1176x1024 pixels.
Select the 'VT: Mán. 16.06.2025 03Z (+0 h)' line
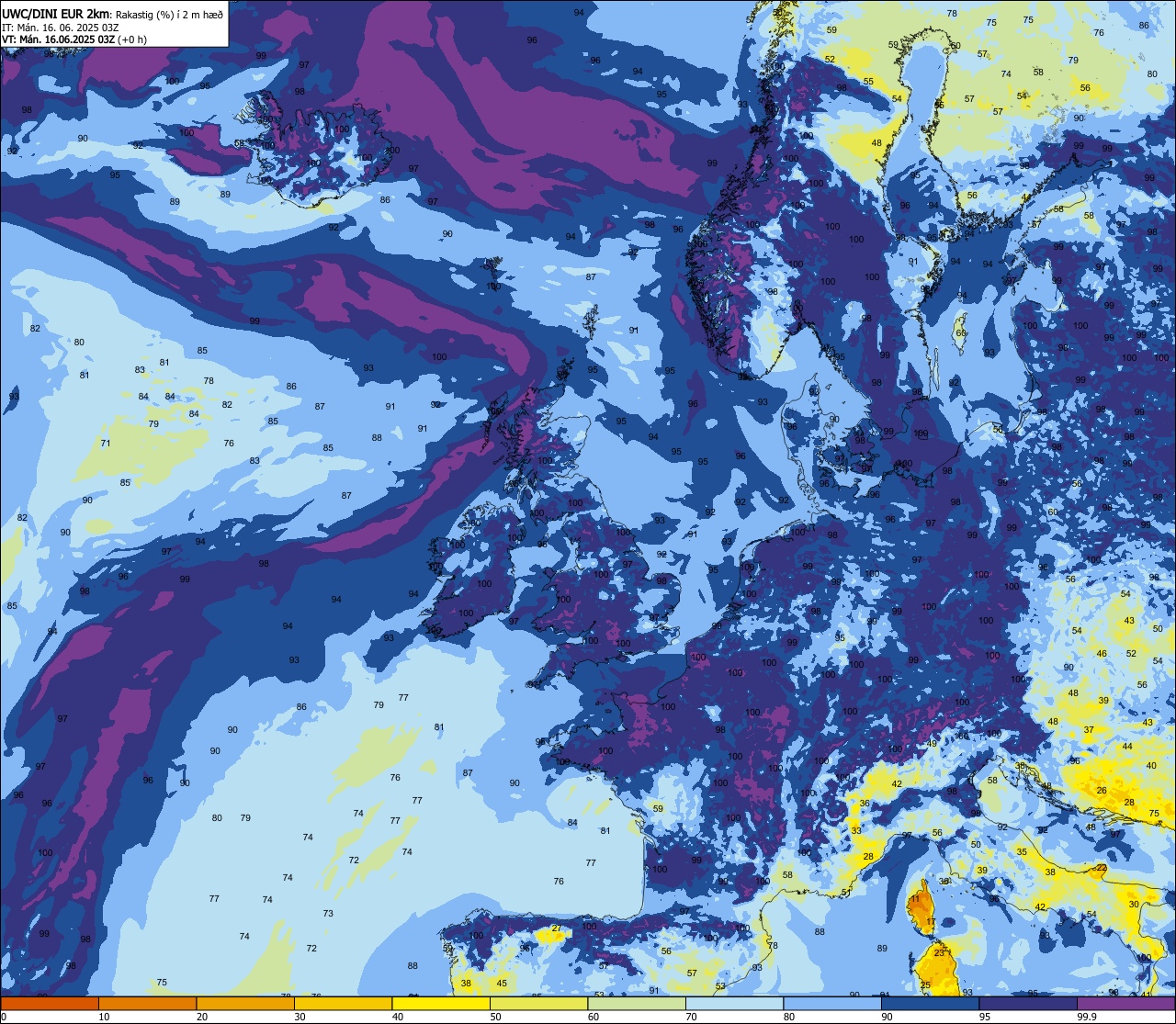74,39
